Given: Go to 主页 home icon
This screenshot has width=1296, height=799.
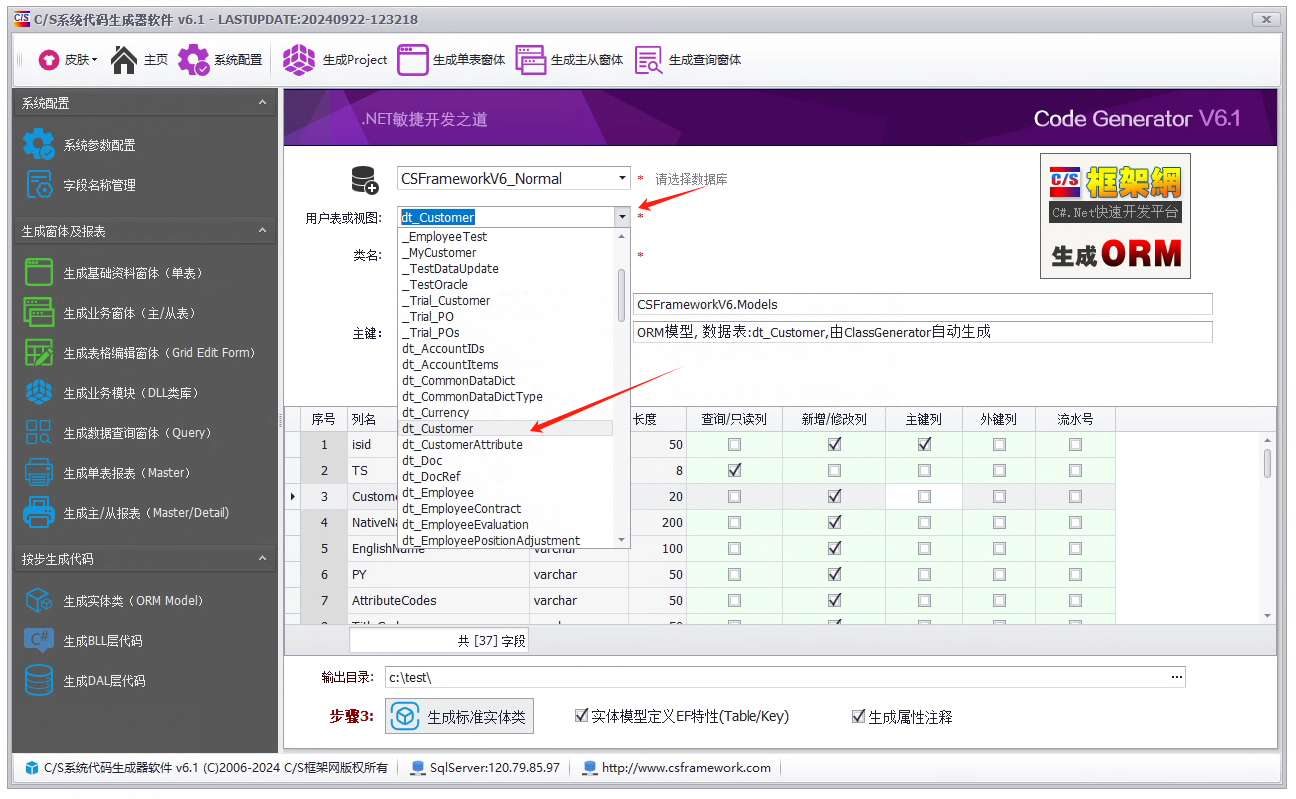Looking at the screenshot, I should point(124,60).
